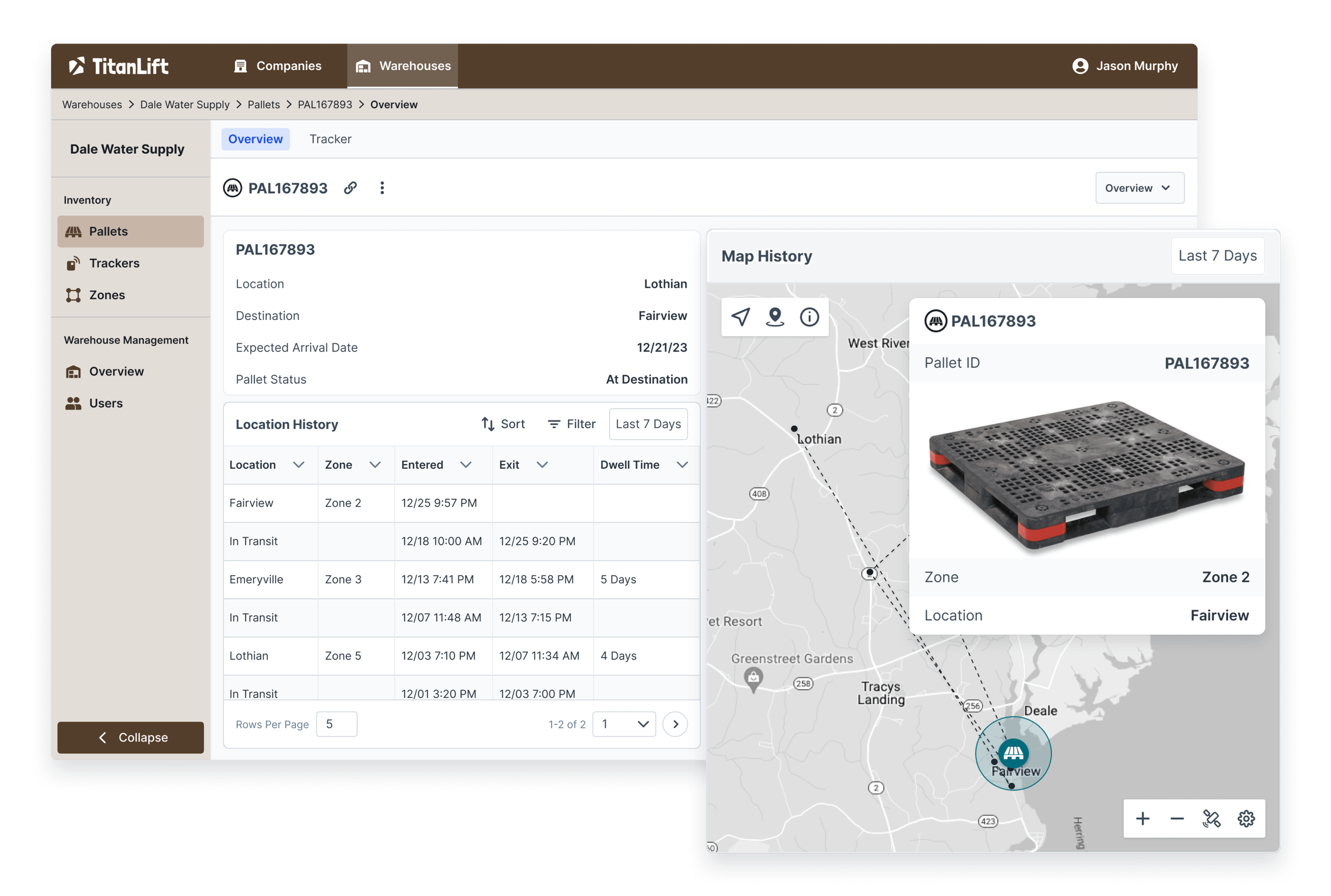The height and width of the screenshot is (896, 1331).
Task: Expand the Rows Per Page selector
Action: coord(337,724)
